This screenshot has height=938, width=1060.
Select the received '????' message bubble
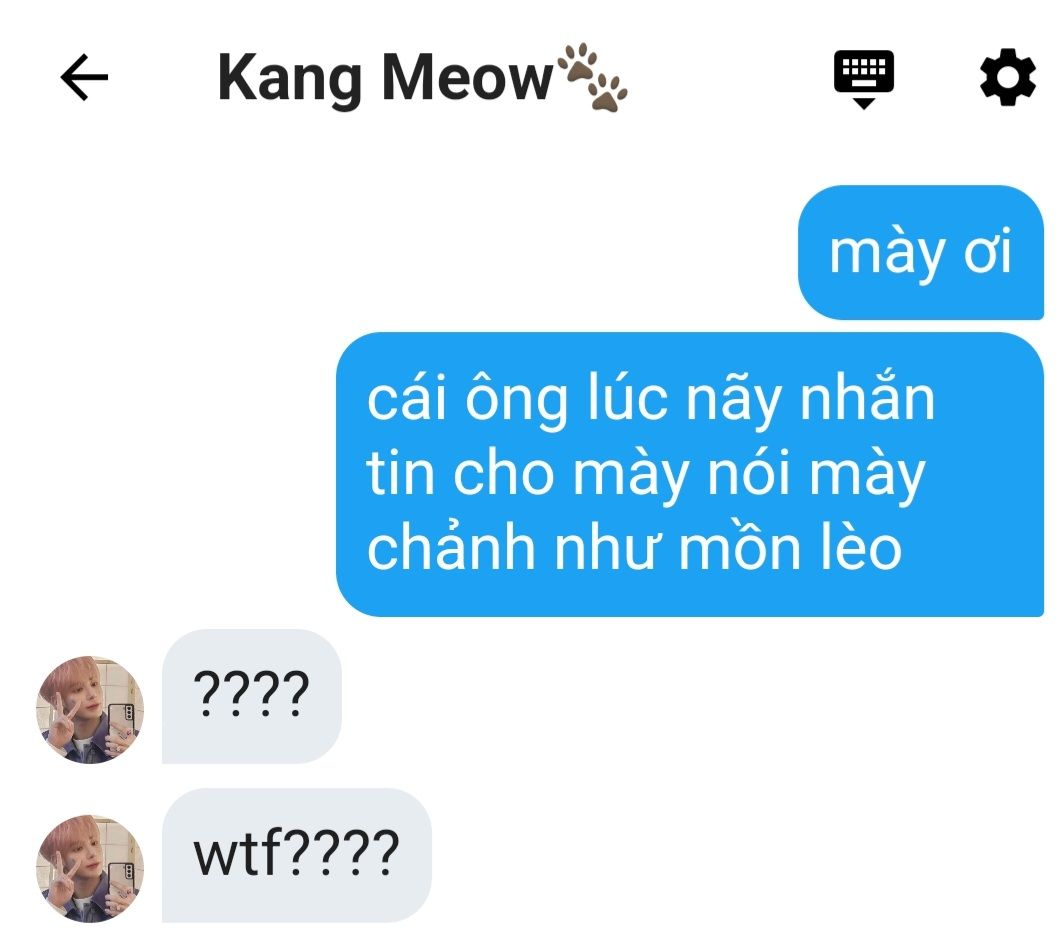[x=251, y=696]
